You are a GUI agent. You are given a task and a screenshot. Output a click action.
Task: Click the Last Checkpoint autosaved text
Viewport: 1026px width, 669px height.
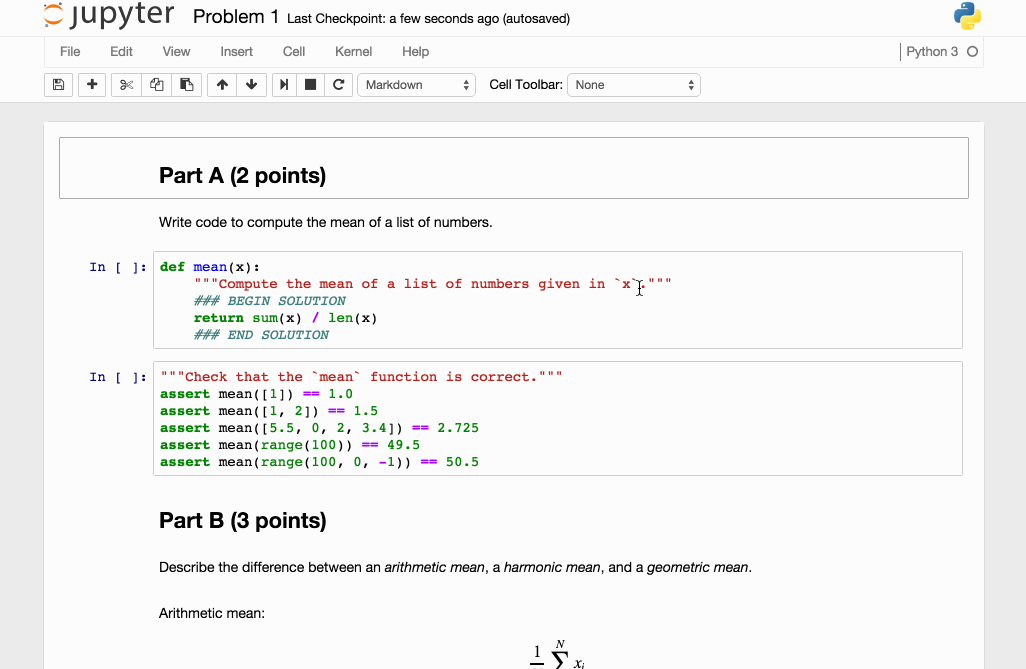[x=429, y=19]
